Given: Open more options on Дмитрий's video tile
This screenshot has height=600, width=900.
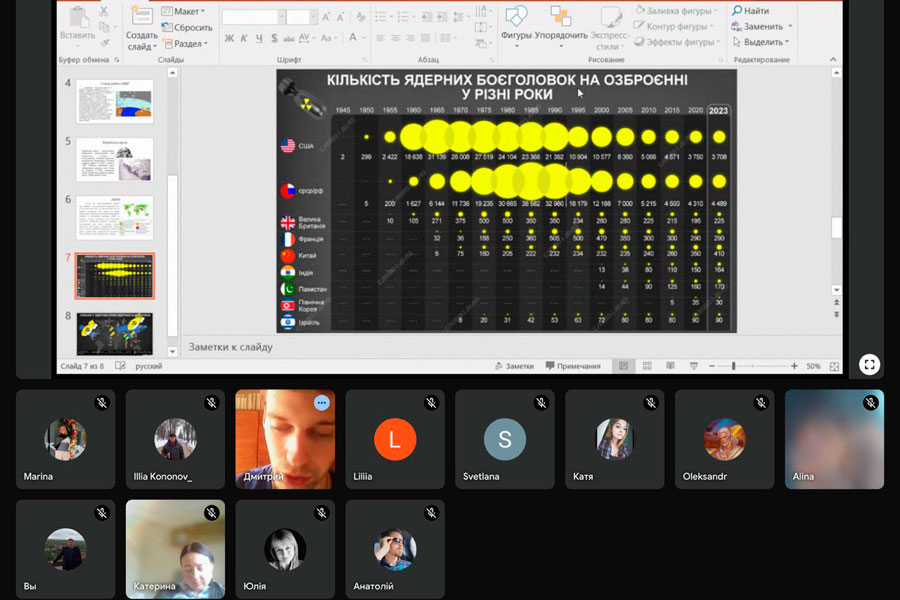Looking at the screenshot, I should click(321, 403).
